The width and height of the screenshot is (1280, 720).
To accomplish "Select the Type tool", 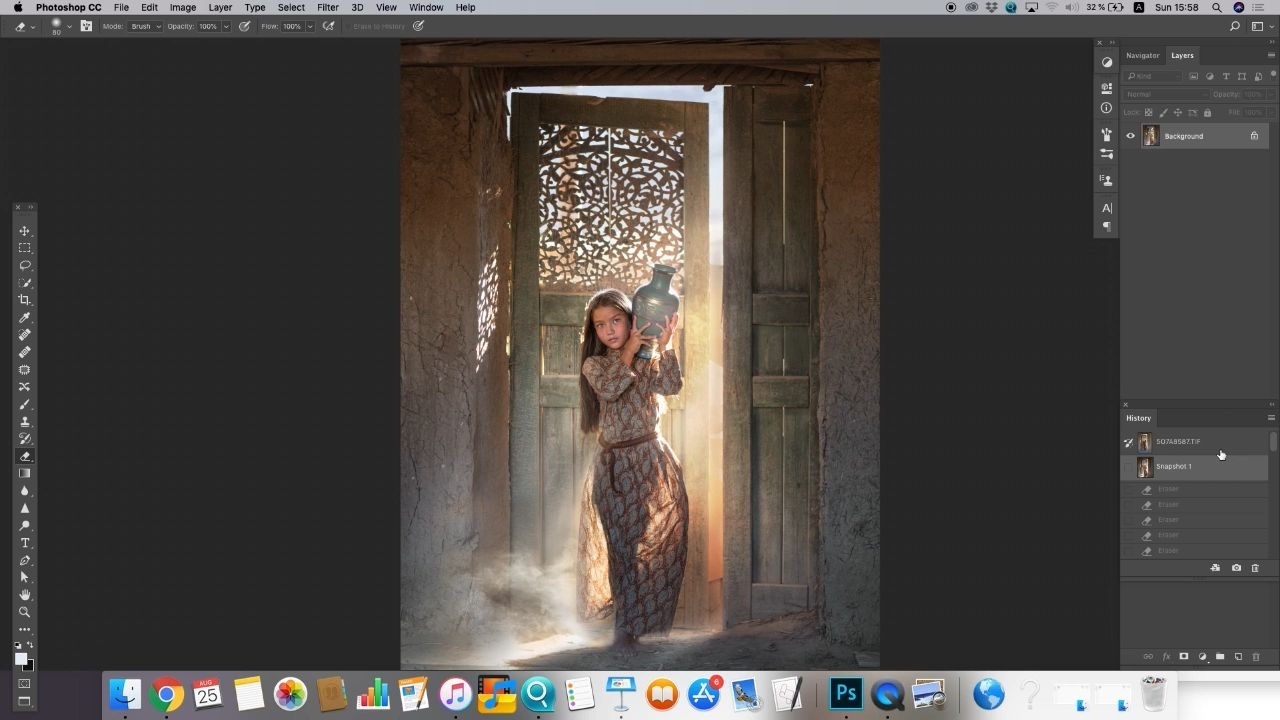I will [25, 543].
